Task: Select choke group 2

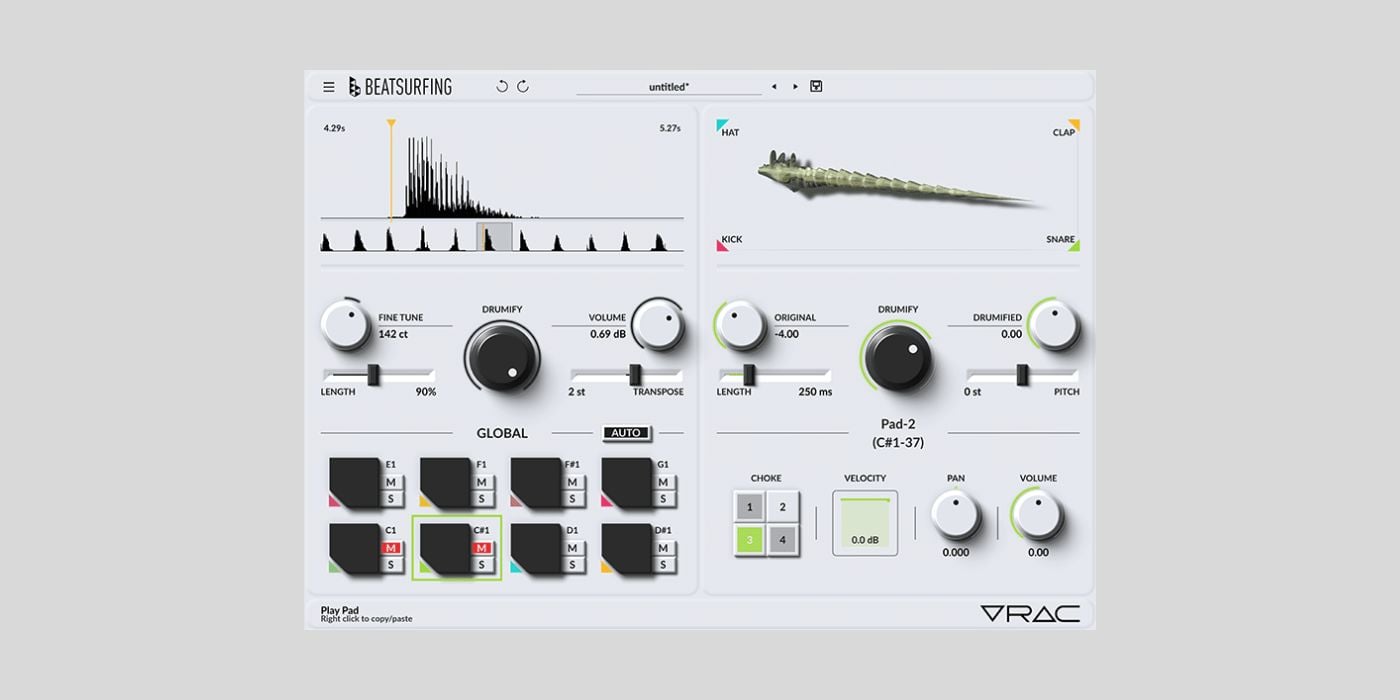Action: 783,507
